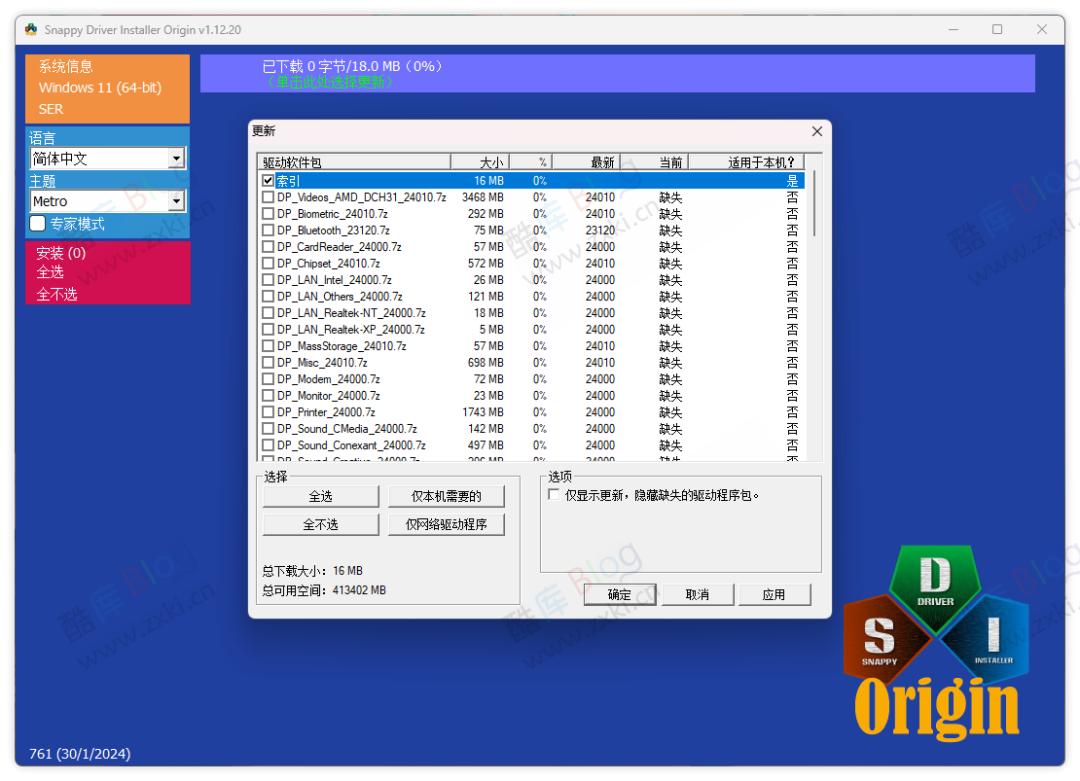Viewport: 1080px width, 781px height.
Task: Click 仅网络驱动程序 for network drivers only
Action: pos(447,523)
